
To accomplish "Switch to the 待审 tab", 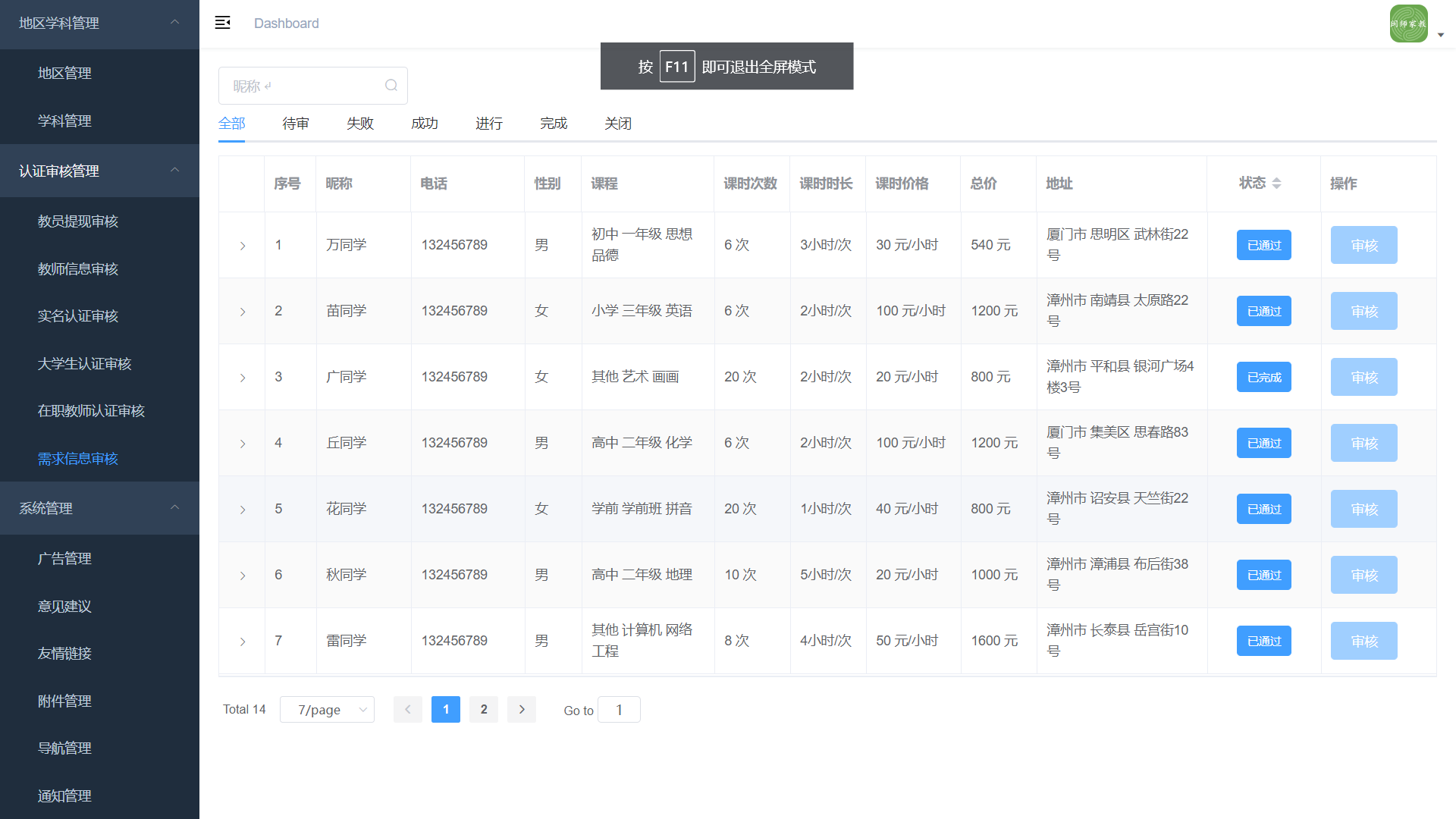I will point(295,123).
